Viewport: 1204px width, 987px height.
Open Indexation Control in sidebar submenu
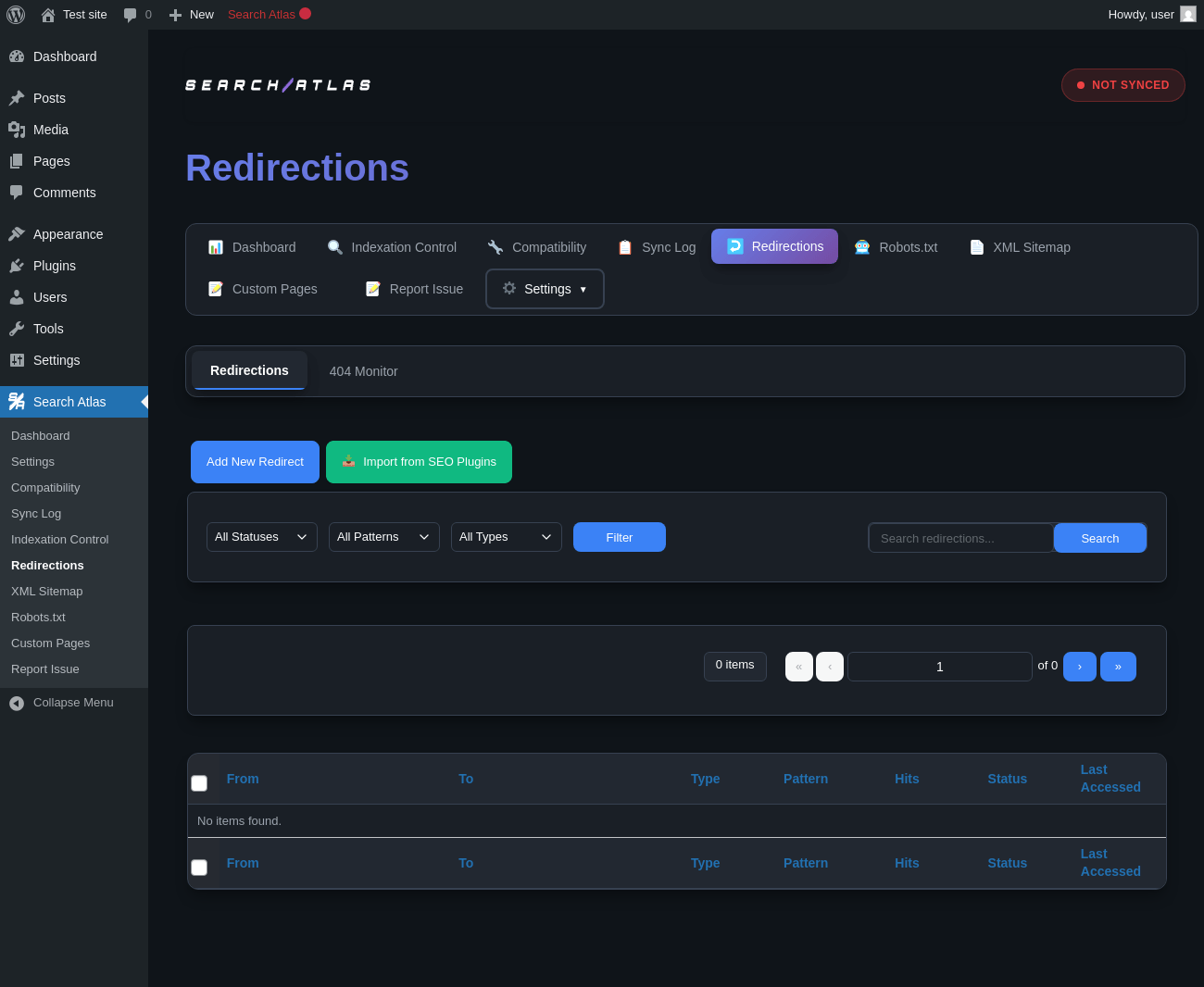pyautogui.click(x=60, y=540)
